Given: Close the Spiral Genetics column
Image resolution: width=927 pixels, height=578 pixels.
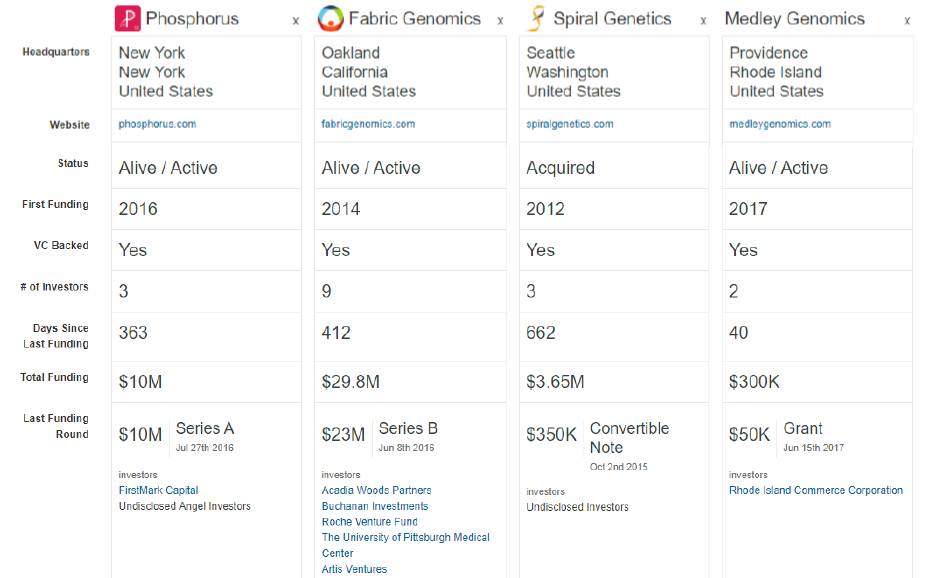Looking at the screenshot, I should (703, 21).
